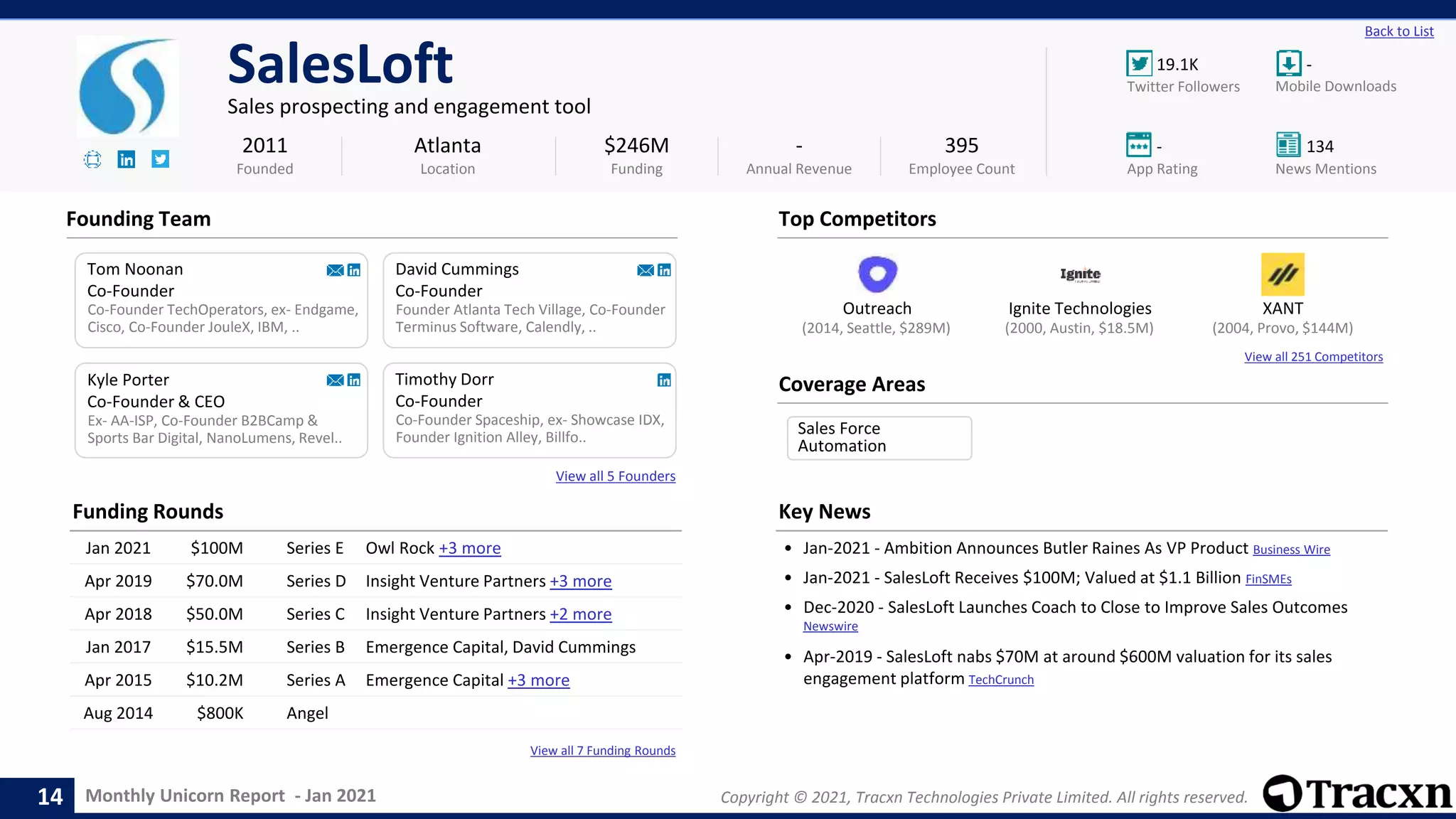Click the Timothy Dorr founder name

pyautogui.click(x=444, y=380)
